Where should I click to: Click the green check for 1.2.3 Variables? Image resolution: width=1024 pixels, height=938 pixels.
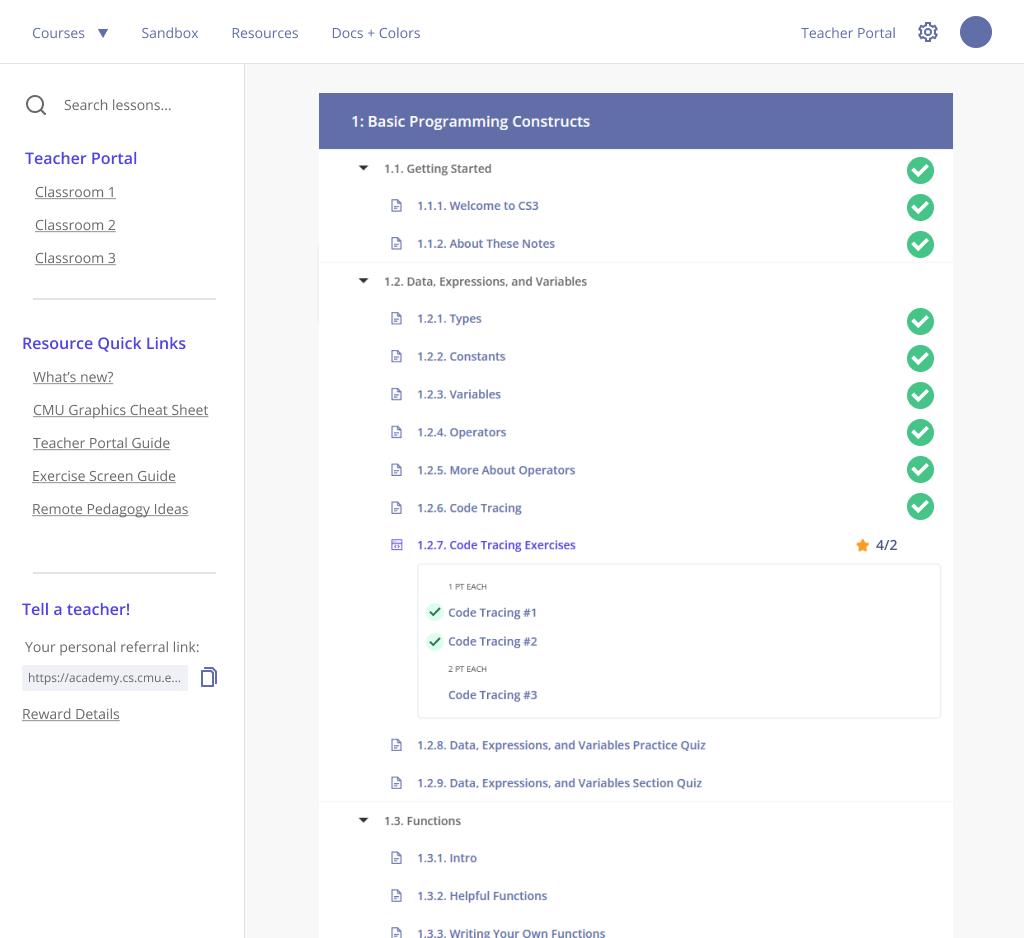point(920,395)
